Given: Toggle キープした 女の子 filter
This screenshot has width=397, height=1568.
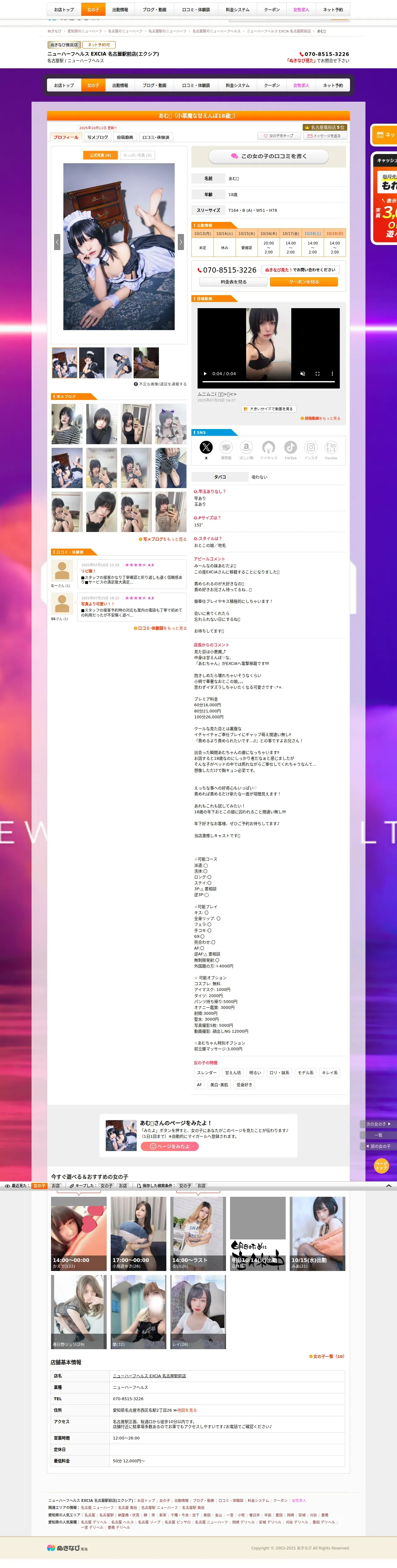Looking at the screenshot, I should (107, 1186).
